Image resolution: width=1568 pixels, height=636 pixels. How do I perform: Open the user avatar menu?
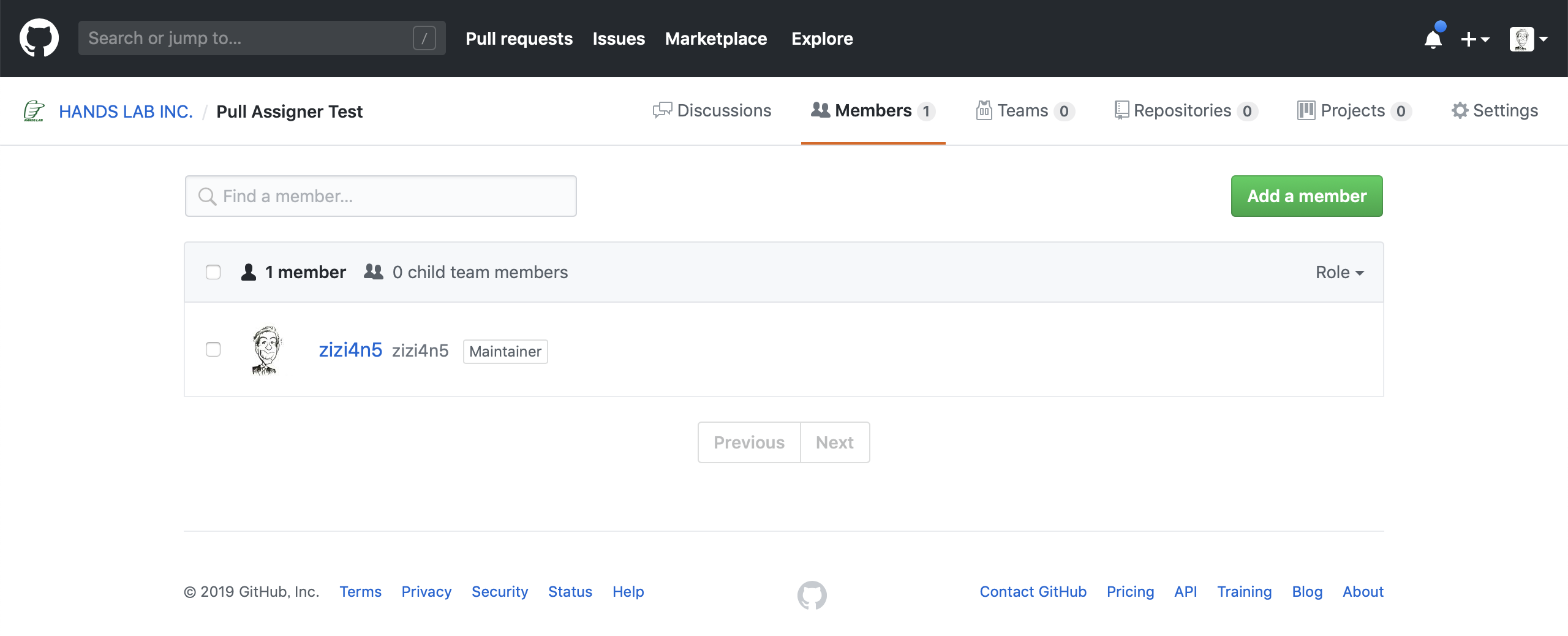tap(1529, 39)
